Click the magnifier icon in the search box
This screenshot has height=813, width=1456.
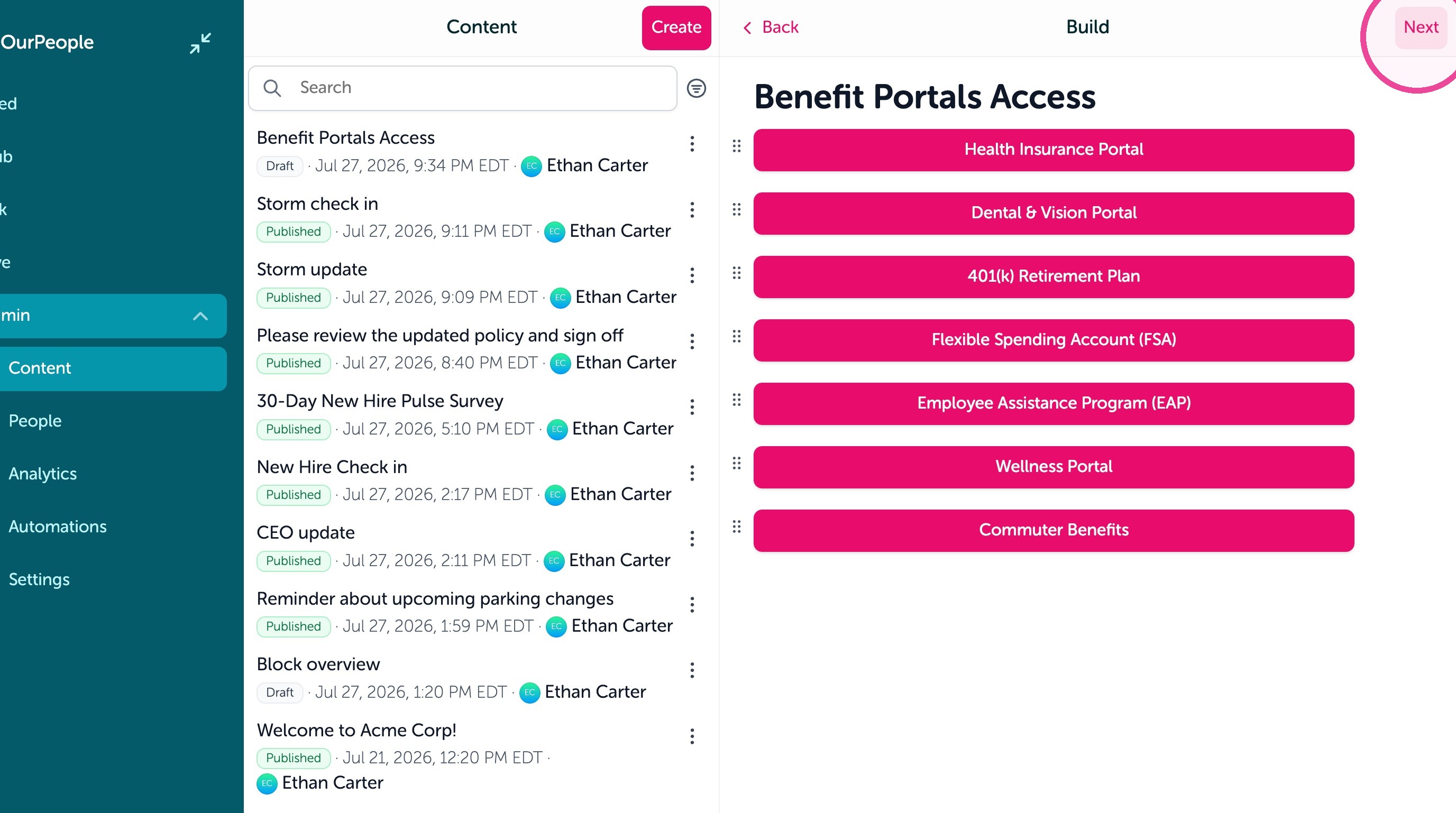click(x=272, y=88)
